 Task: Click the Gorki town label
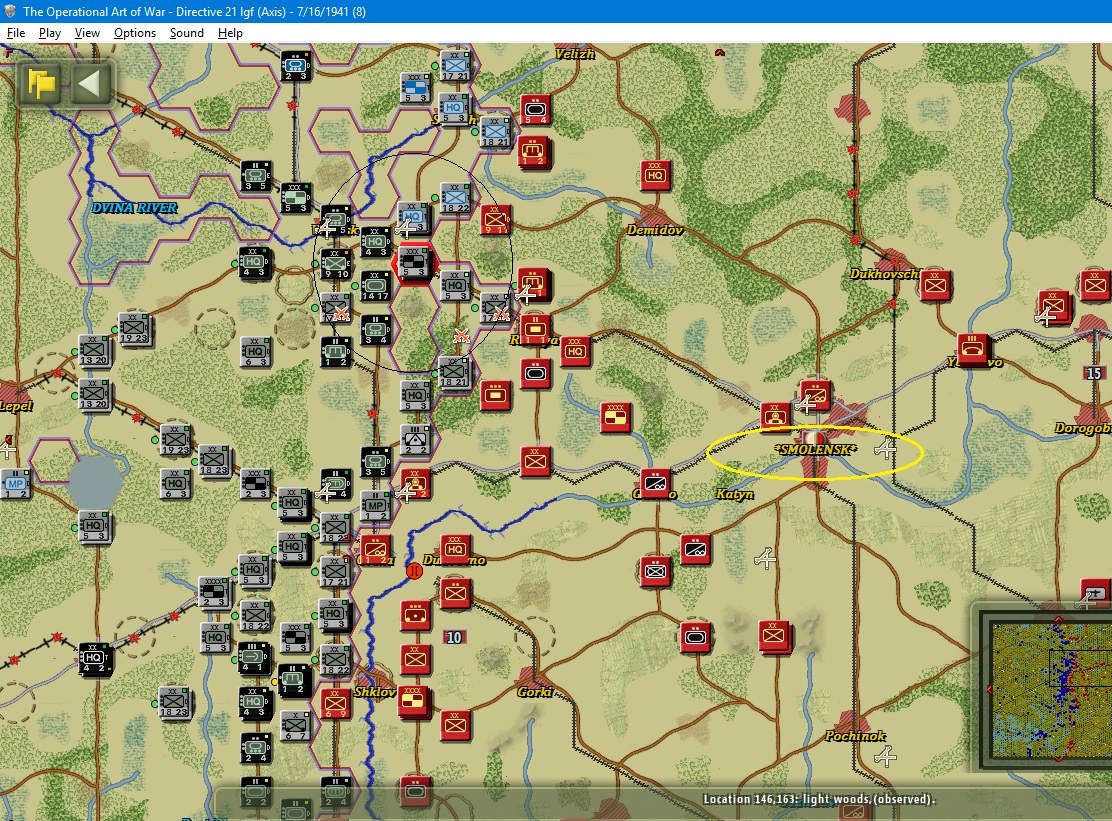tap(535, 692)
